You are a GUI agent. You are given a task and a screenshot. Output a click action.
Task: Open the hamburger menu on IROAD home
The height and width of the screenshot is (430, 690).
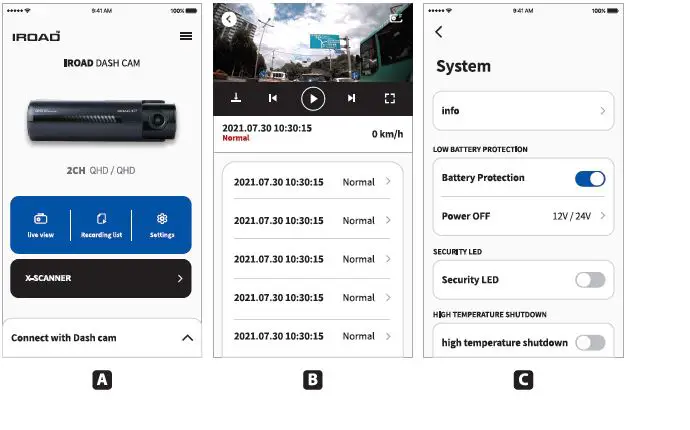pos(186,36)
